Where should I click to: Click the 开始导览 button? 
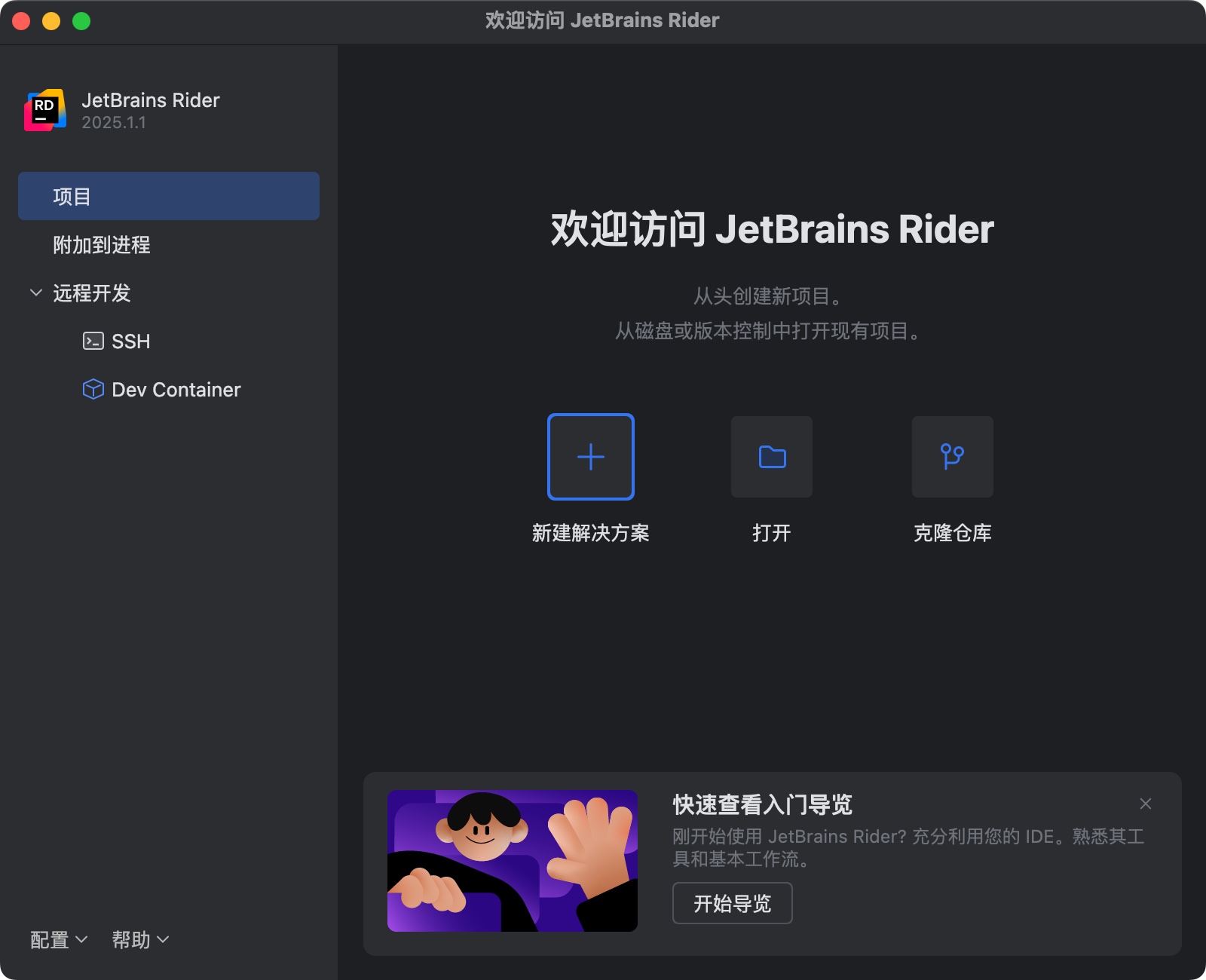732,903
